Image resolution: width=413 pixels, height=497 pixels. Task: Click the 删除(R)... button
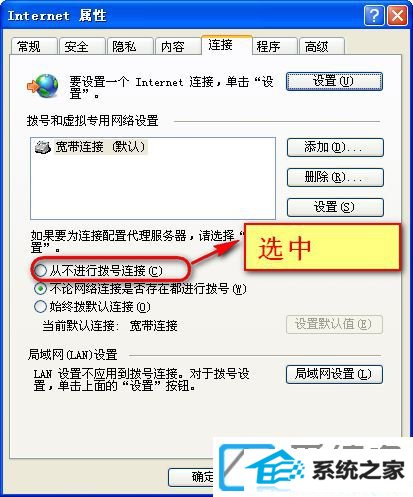coord(335,177)
